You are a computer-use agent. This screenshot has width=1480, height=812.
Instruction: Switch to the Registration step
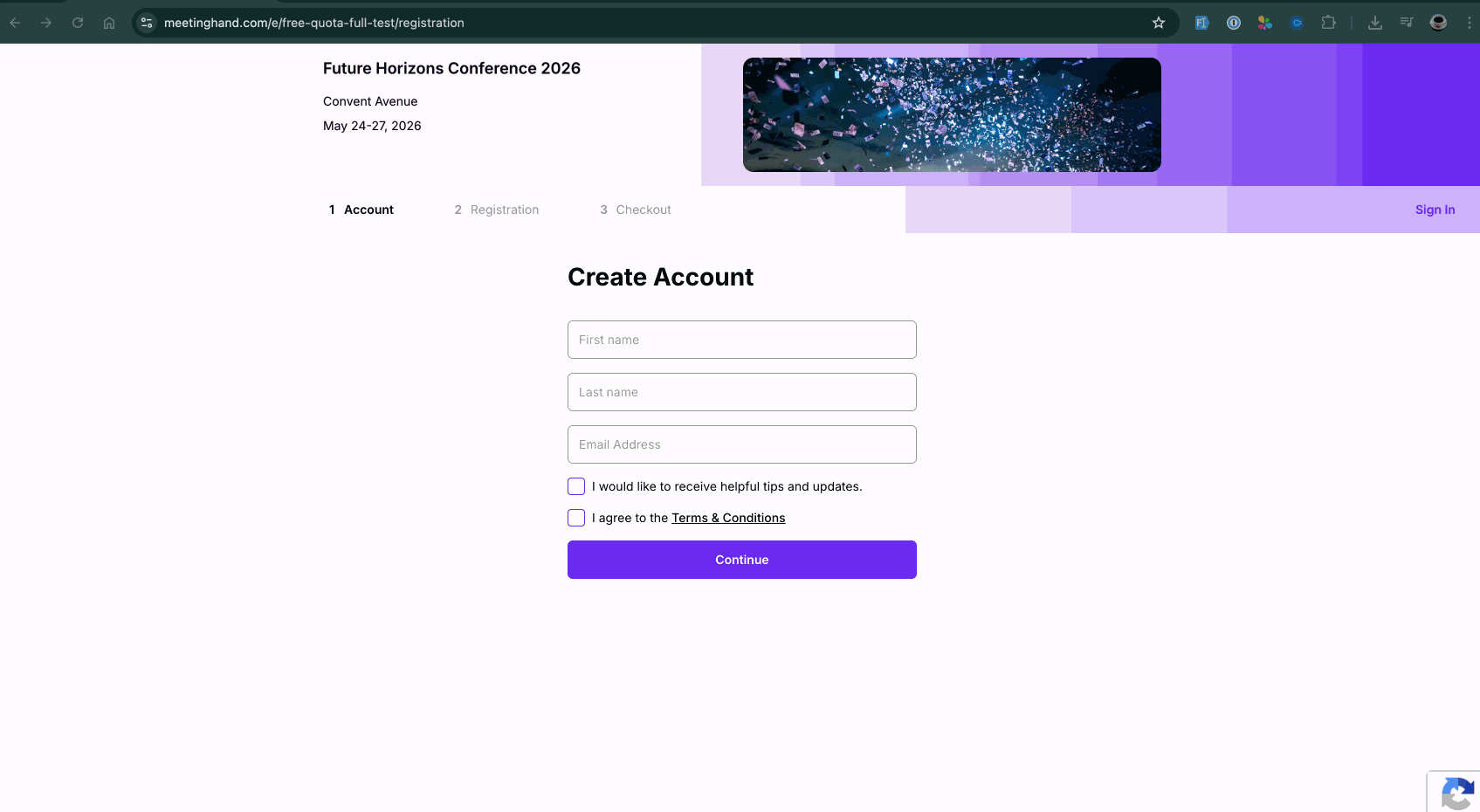coord(497,210)
